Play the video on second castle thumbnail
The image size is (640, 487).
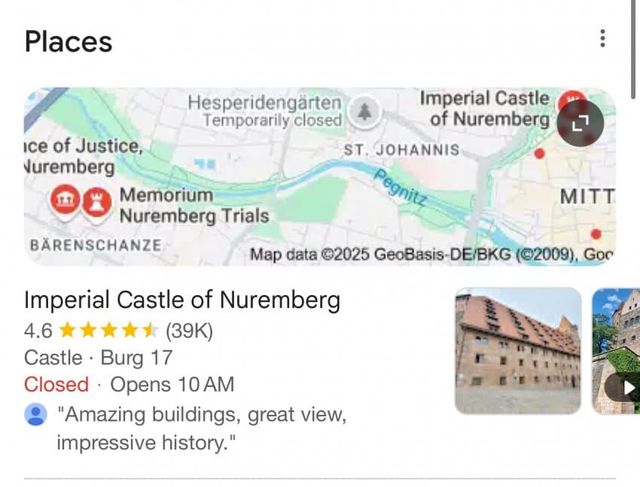[x=626, y=387]
